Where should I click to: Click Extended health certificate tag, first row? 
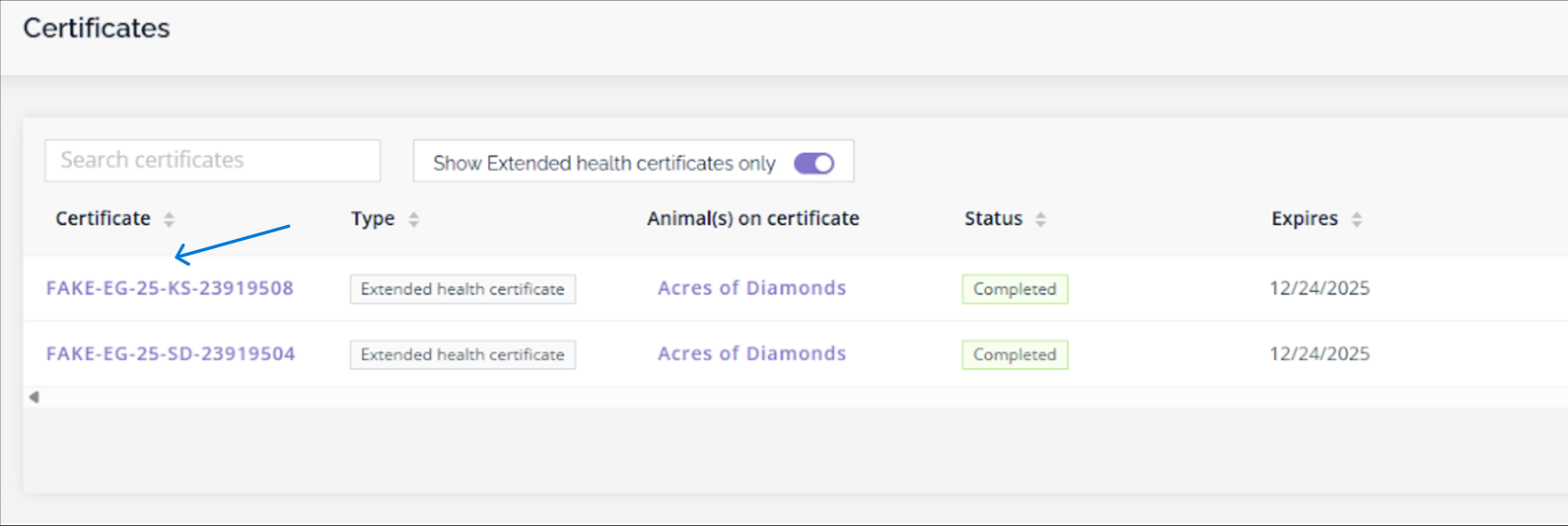(x=462, y=289)
